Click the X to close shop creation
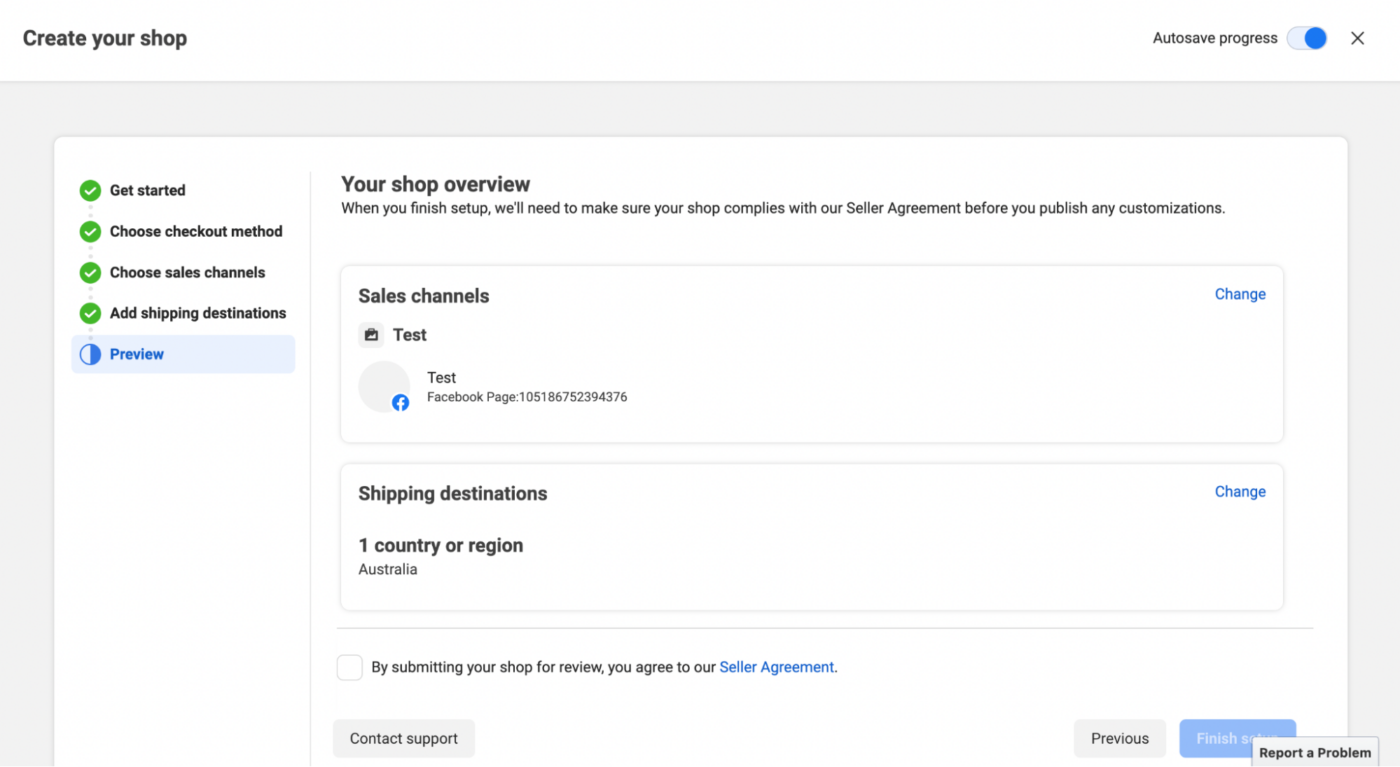 pyautogui.click(x=1357, y=38)
